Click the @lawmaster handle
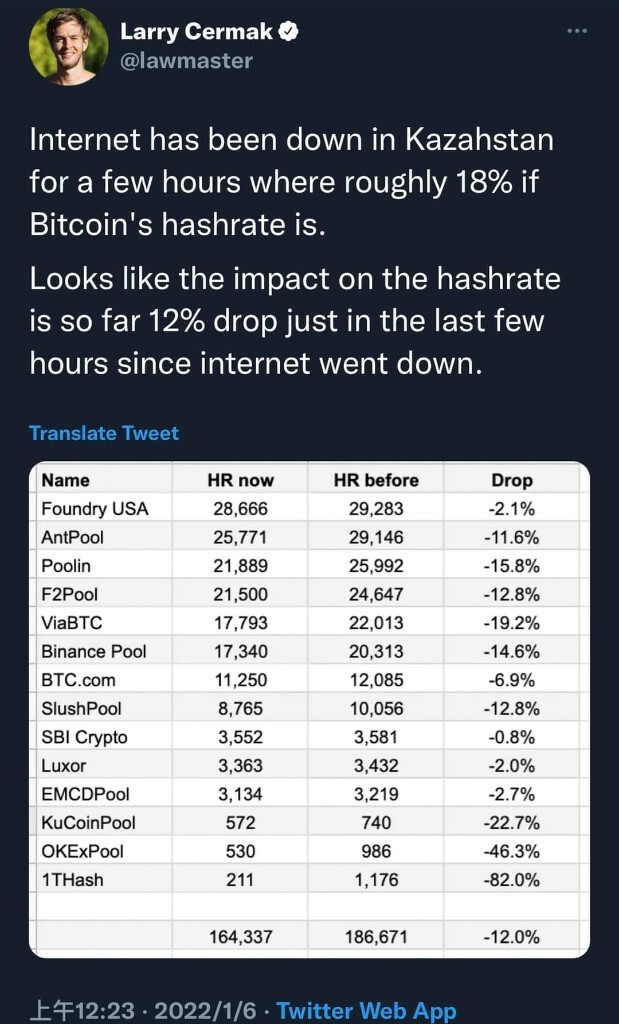This screenshot has height=1024, width=619. 186,61
